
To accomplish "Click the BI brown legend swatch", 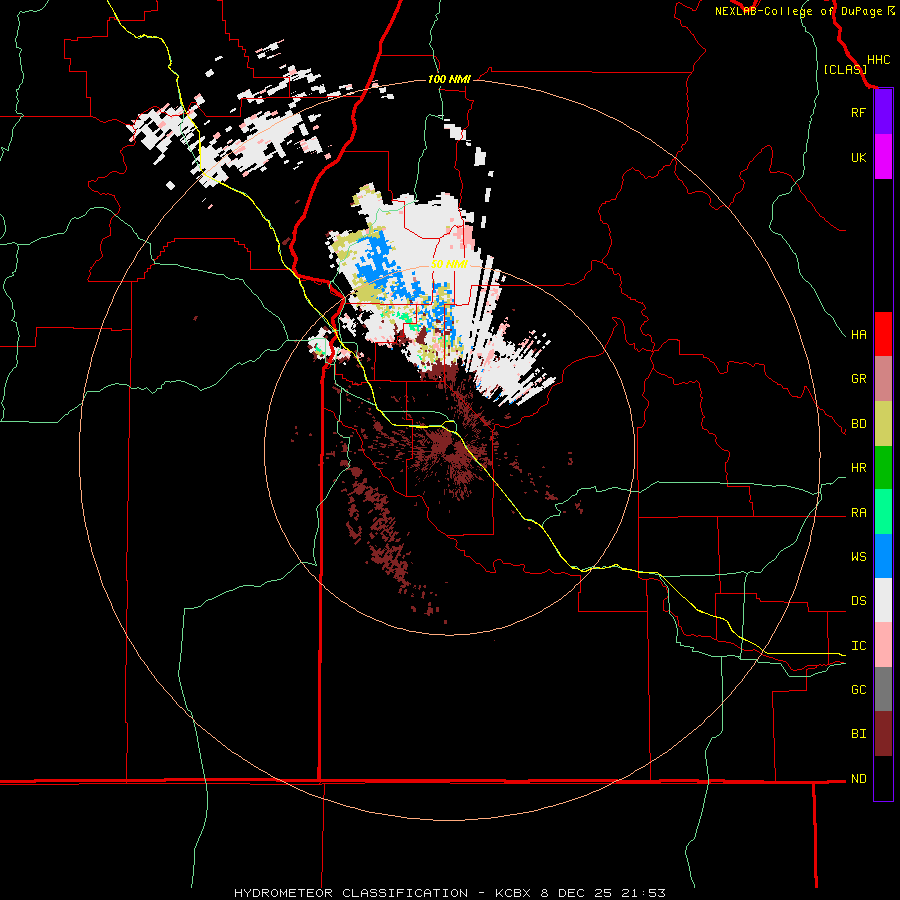I will (883, 734).
